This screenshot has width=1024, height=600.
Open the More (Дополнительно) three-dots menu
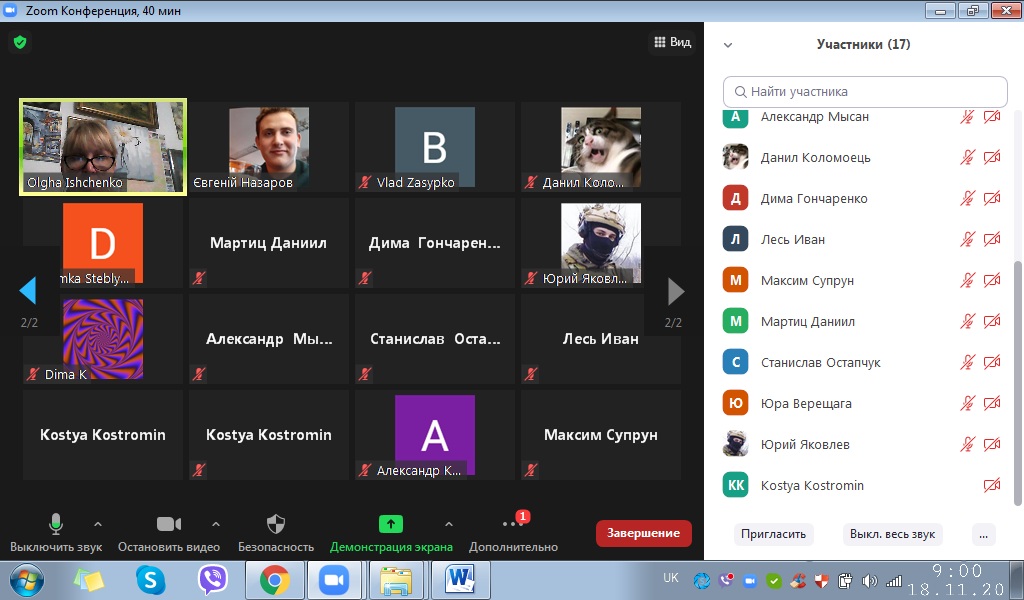point(512,525)
